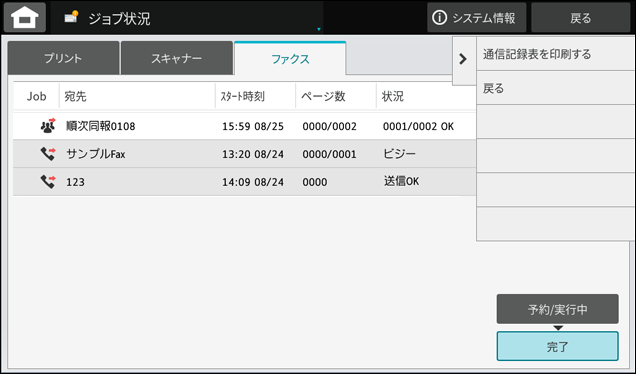
Task: Expand the small teal arrow under title bar
Action: (319, 29)
